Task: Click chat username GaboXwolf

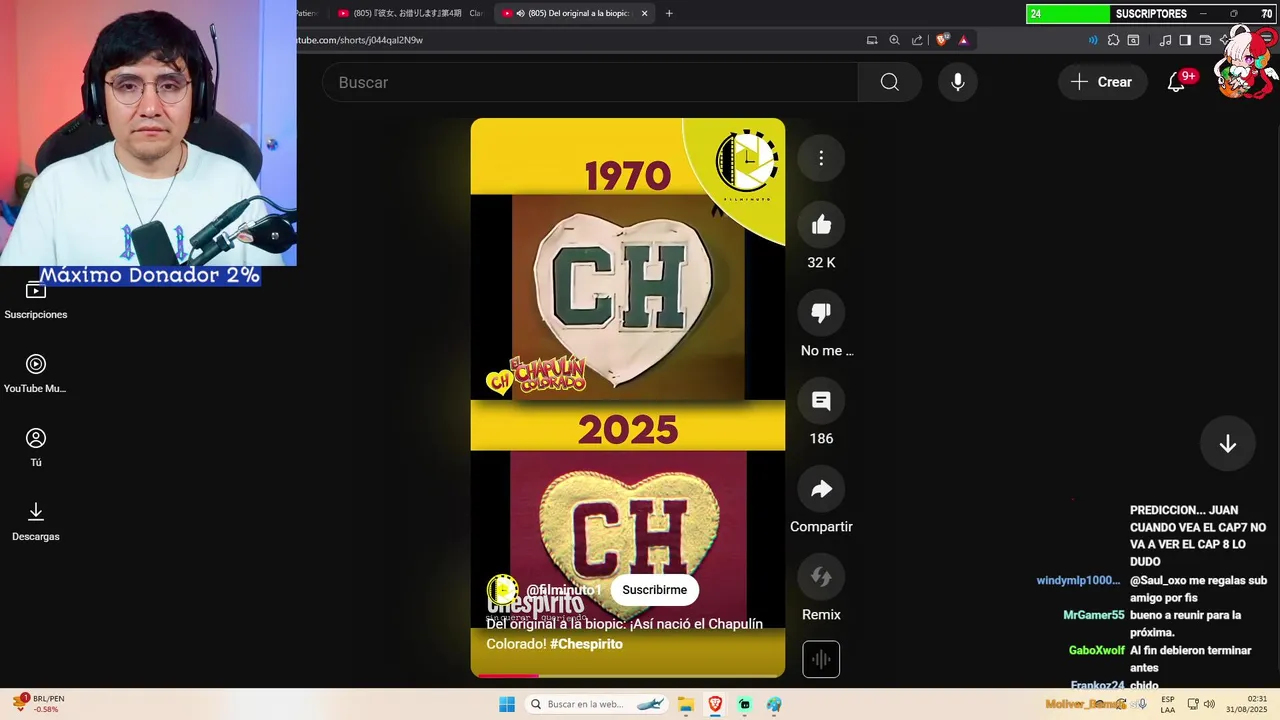Action: point(1096,650)
